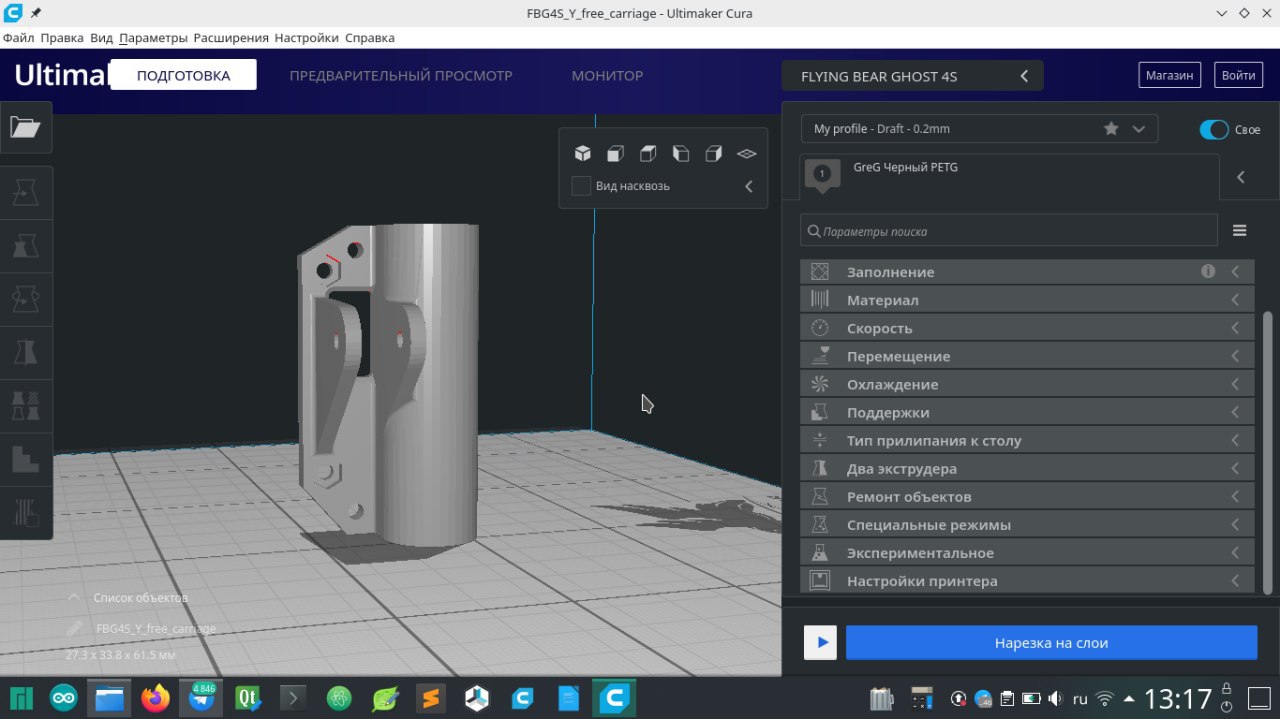Switch to МОНИТОР tab
This screenshot has width=1280, height=719.
coord(607,75)
